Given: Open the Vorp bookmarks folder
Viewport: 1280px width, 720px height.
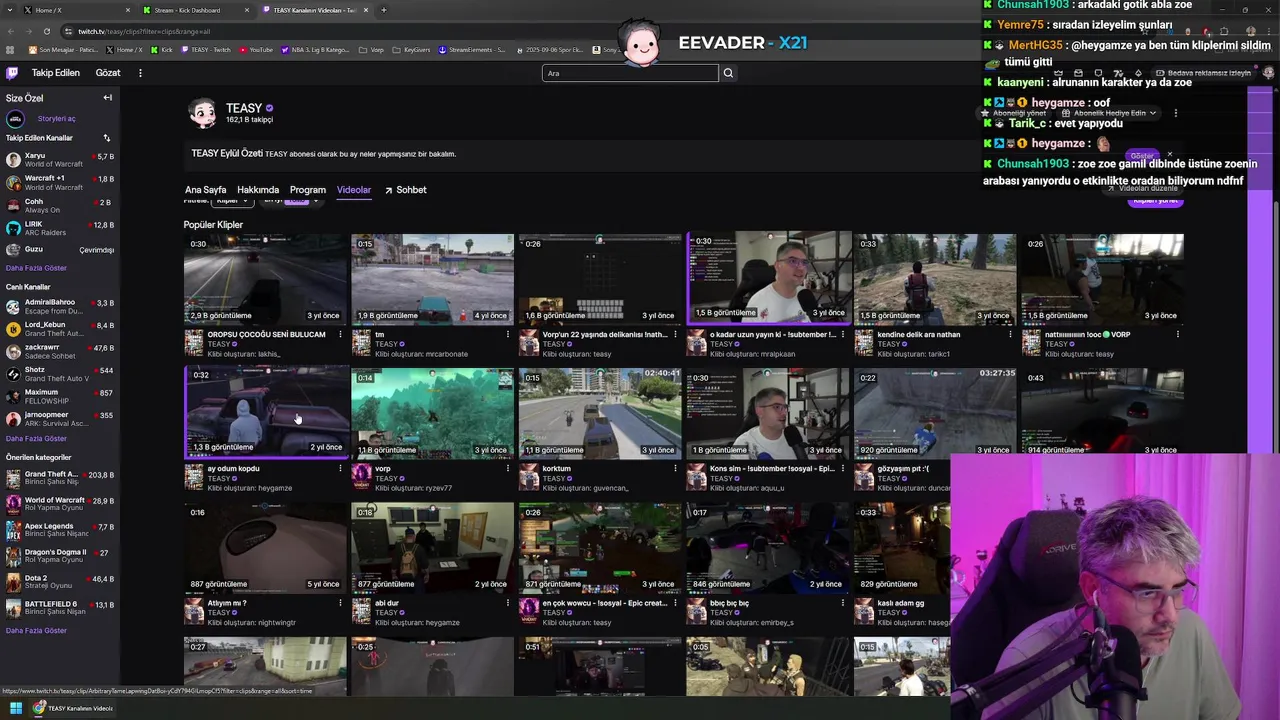Looking at the screenshot, I should coord(371,49).
